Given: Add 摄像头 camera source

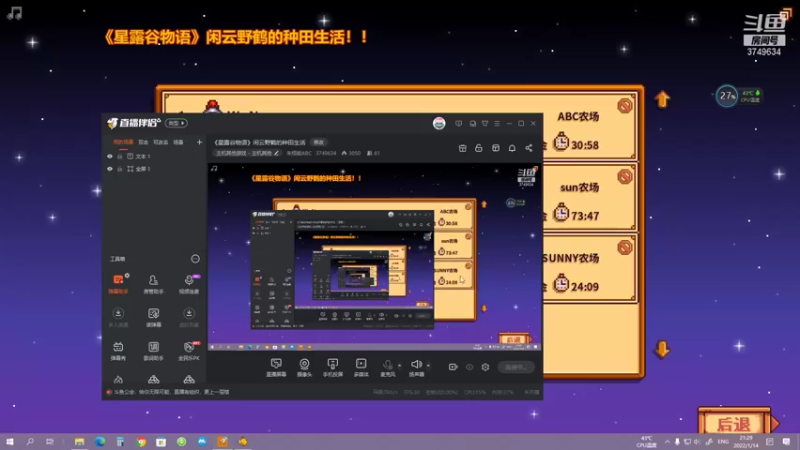Looking at the screenshot, I should coord(304,367).
